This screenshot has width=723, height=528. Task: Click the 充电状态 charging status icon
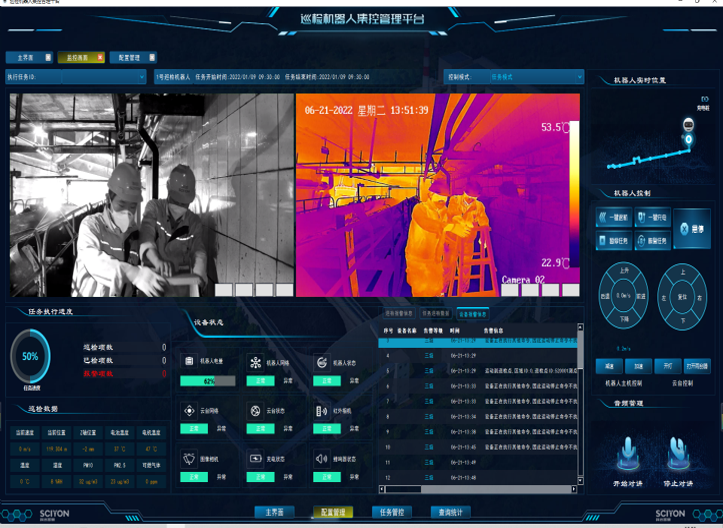coord(255,459)
